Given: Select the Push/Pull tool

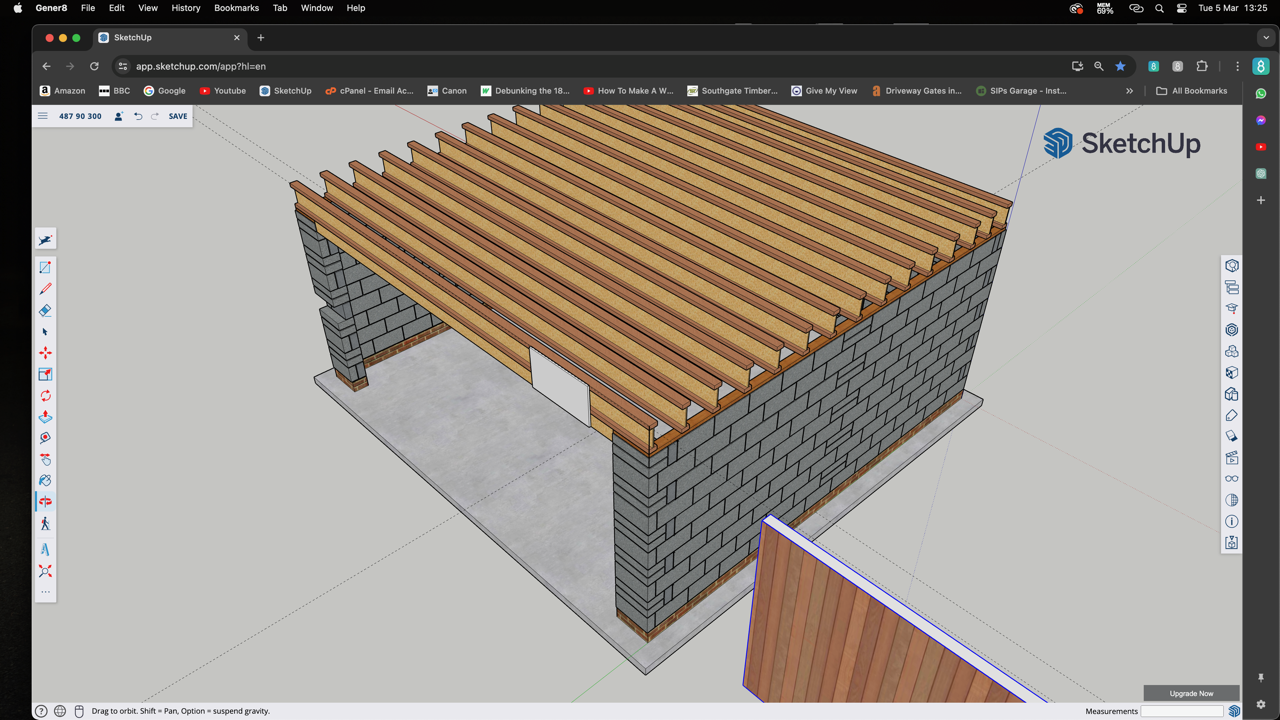Looking at the screenshot, I should 45,417.
